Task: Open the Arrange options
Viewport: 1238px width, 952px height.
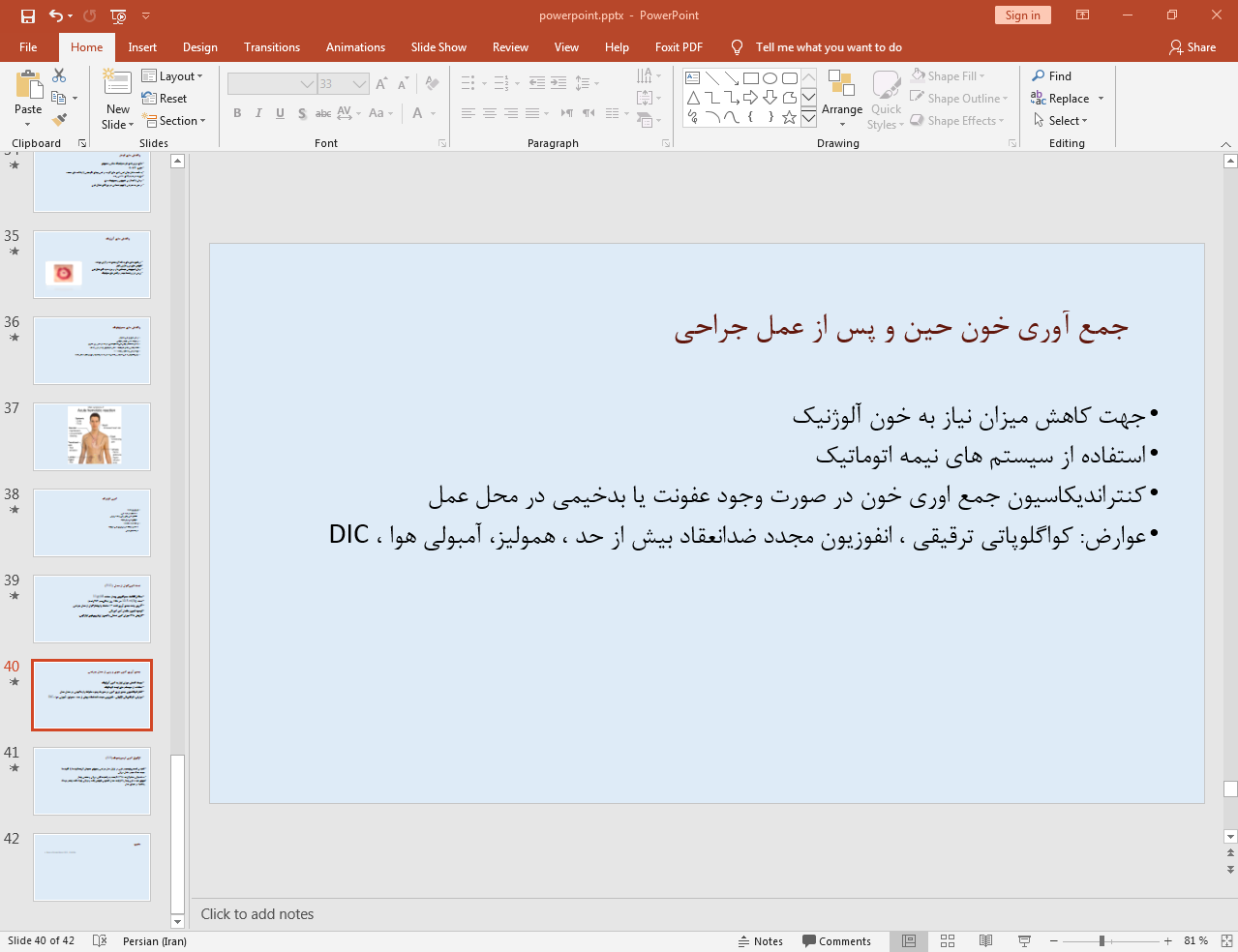Action: [x=842, y=98]
